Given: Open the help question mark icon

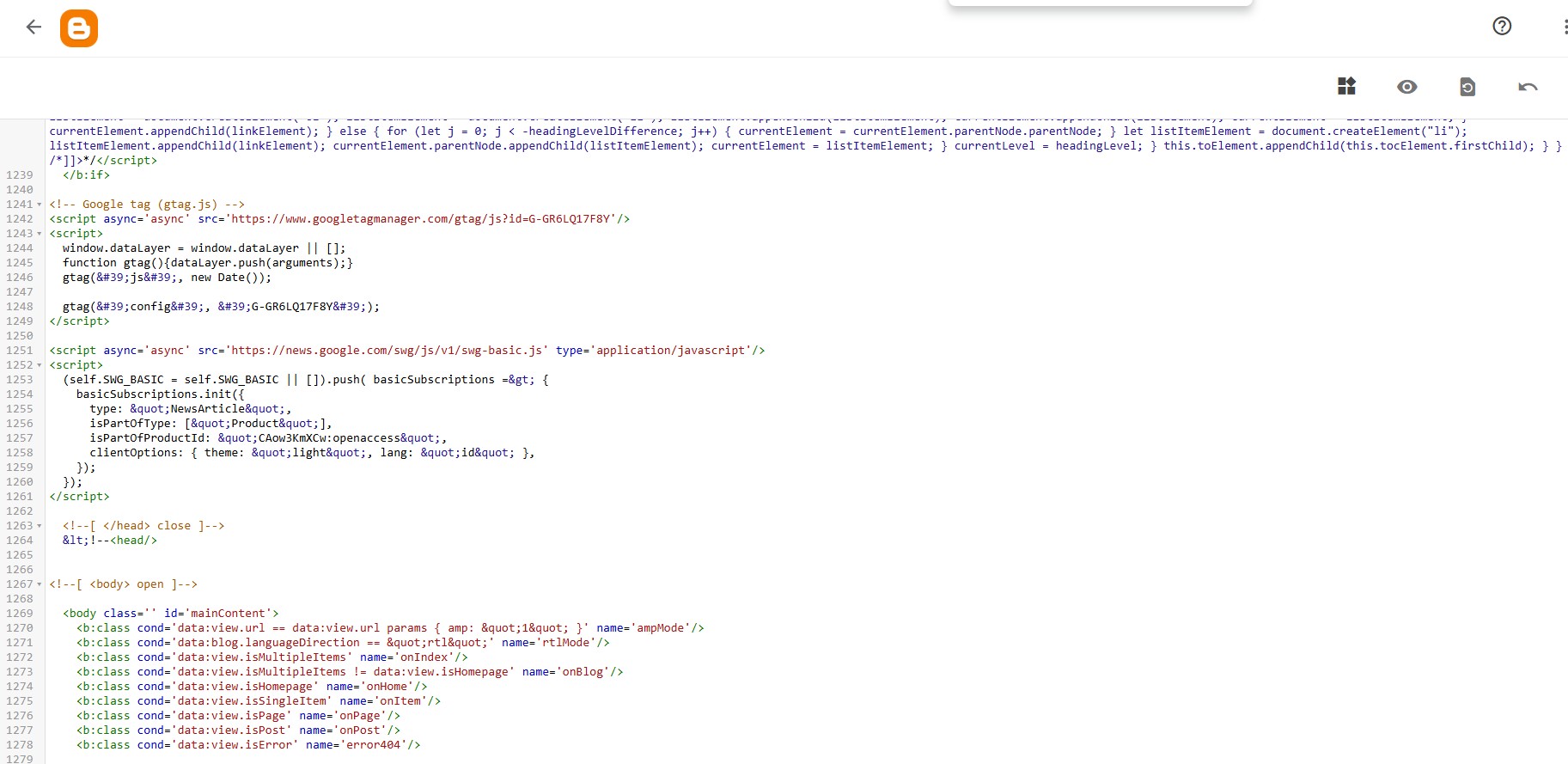Looking at the screenshot, I should 1502,26.
